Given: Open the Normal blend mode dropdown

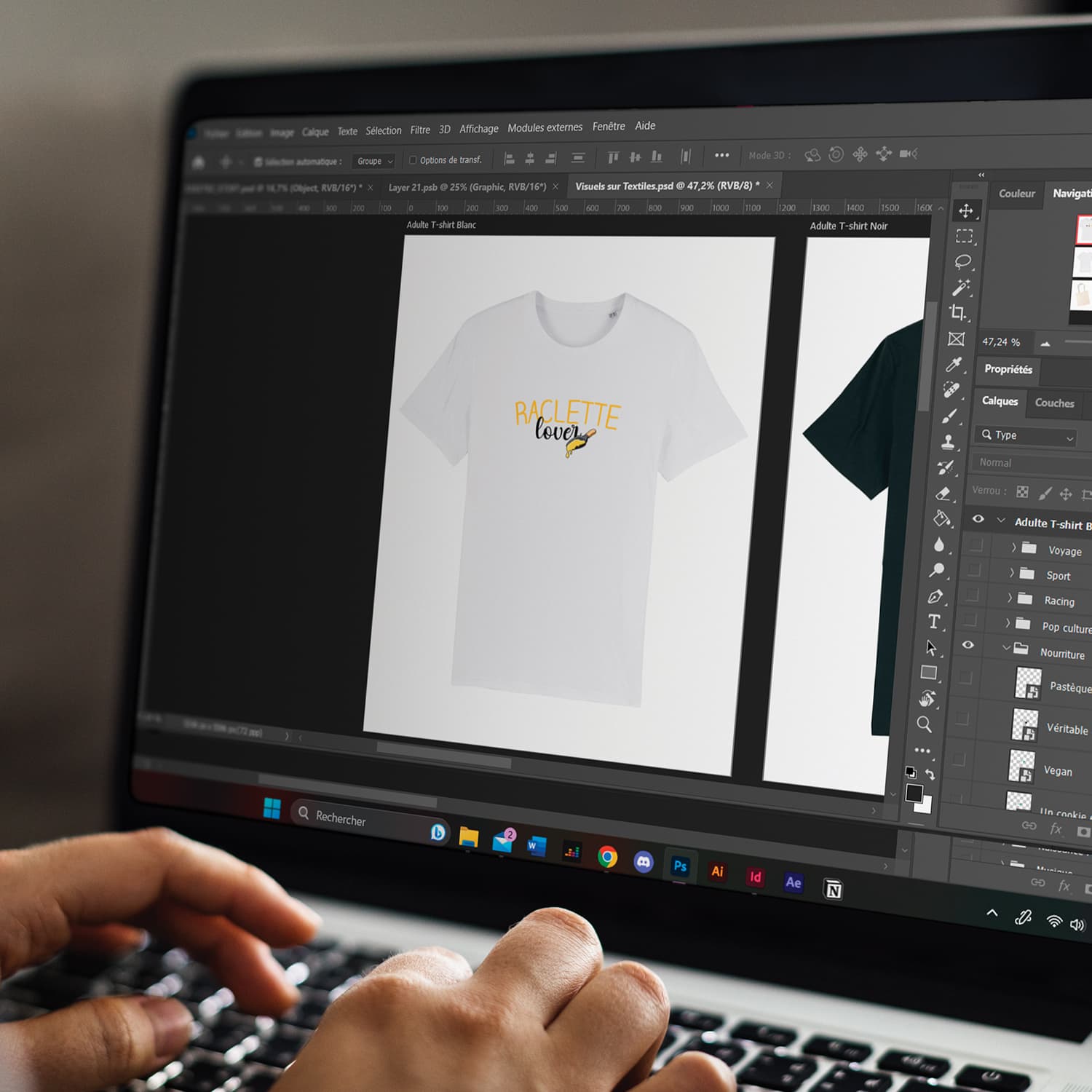Looking at the screenshot, I should (x=1032, y=463).
